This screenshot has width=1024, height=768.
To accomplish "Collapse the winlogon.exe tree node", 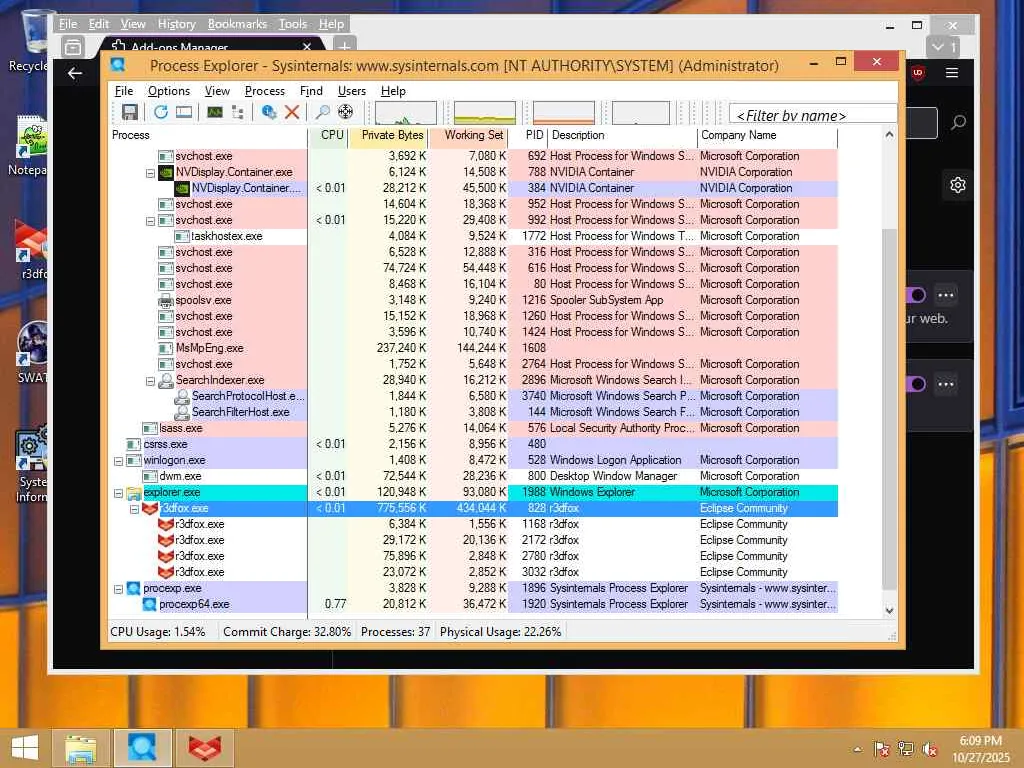I will coord(118,461).
